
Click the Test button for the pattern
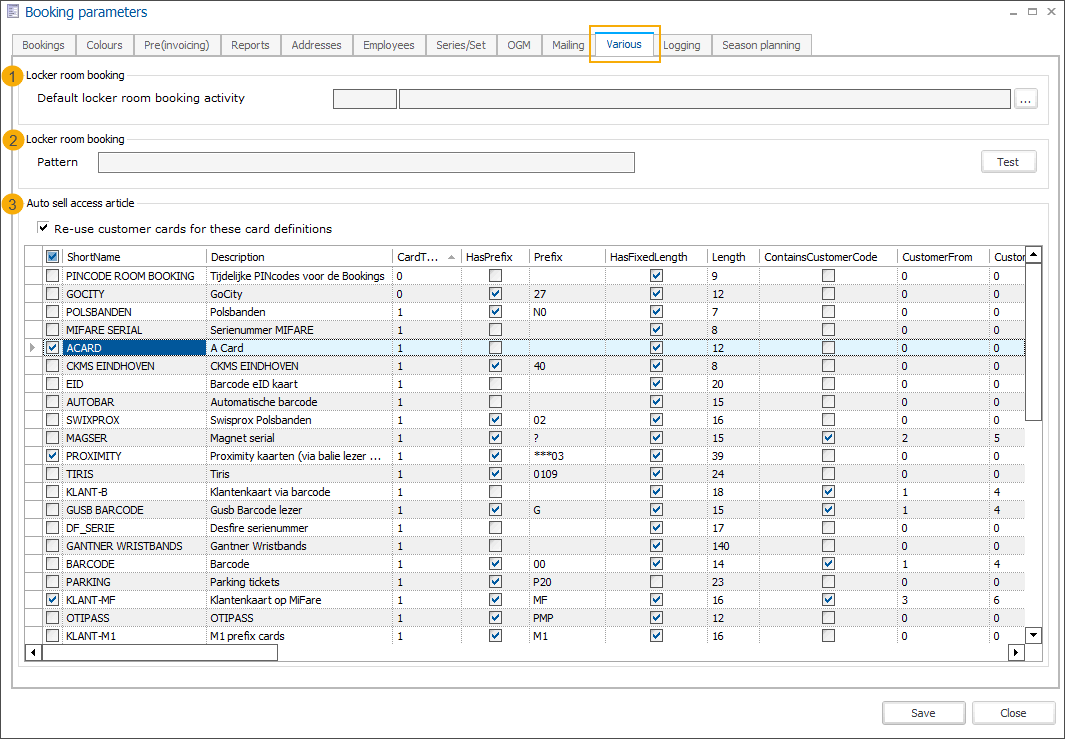1009,162
